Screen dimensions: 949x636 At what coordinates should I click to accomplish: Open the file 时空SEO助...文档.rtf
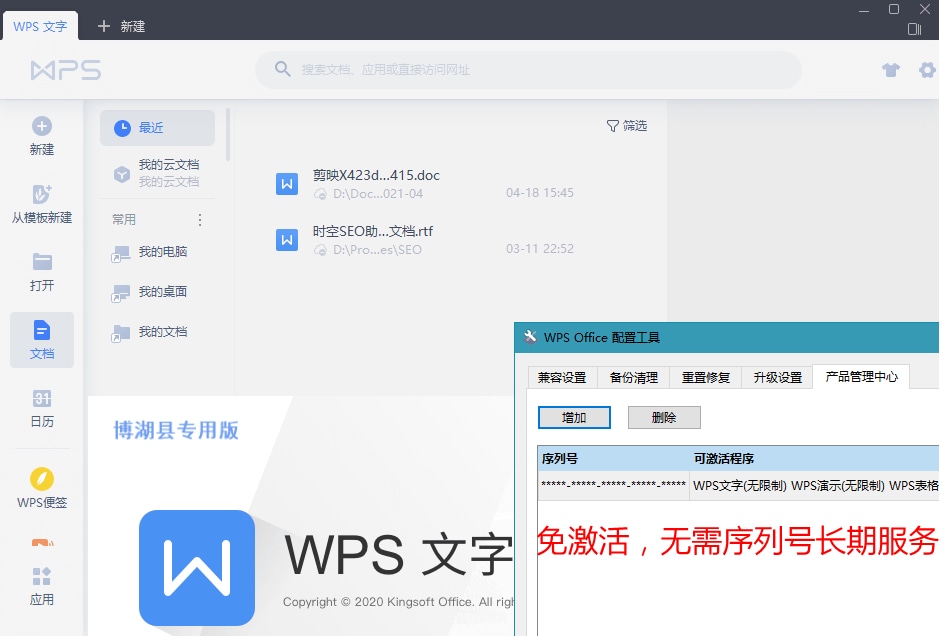pos(373,231)
